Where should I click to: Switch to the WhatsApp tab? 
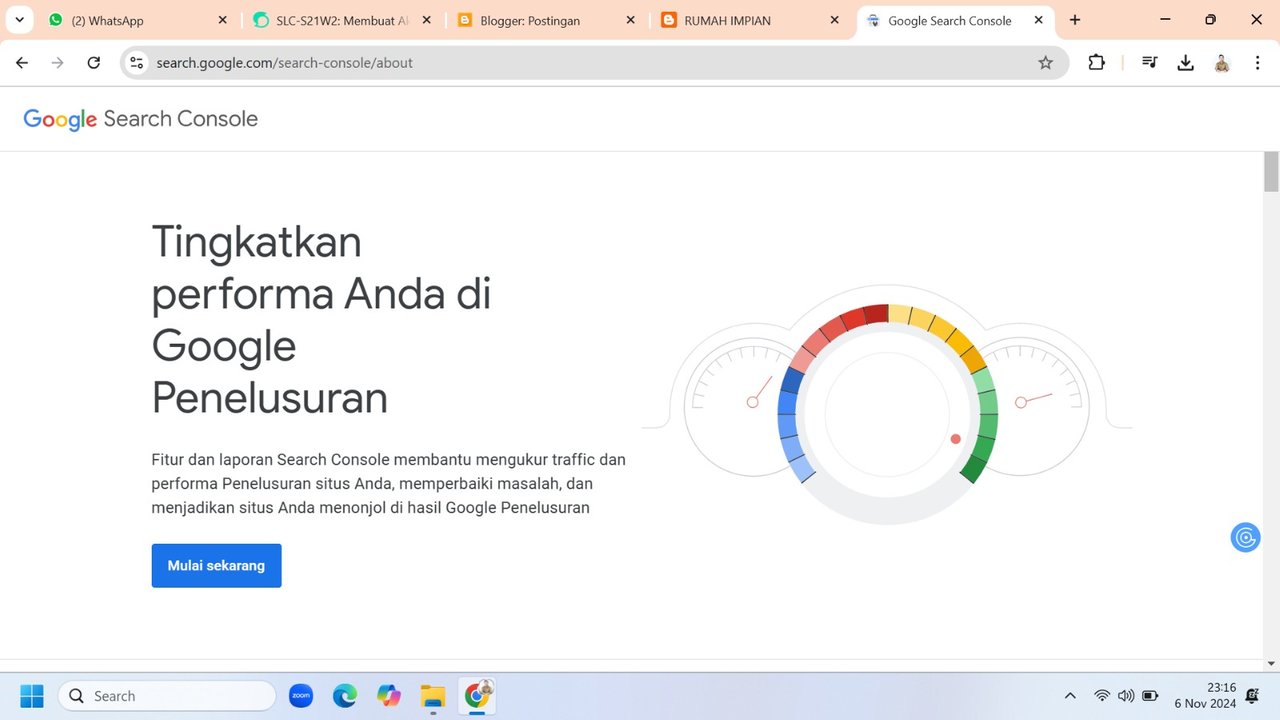click(136, 20)
